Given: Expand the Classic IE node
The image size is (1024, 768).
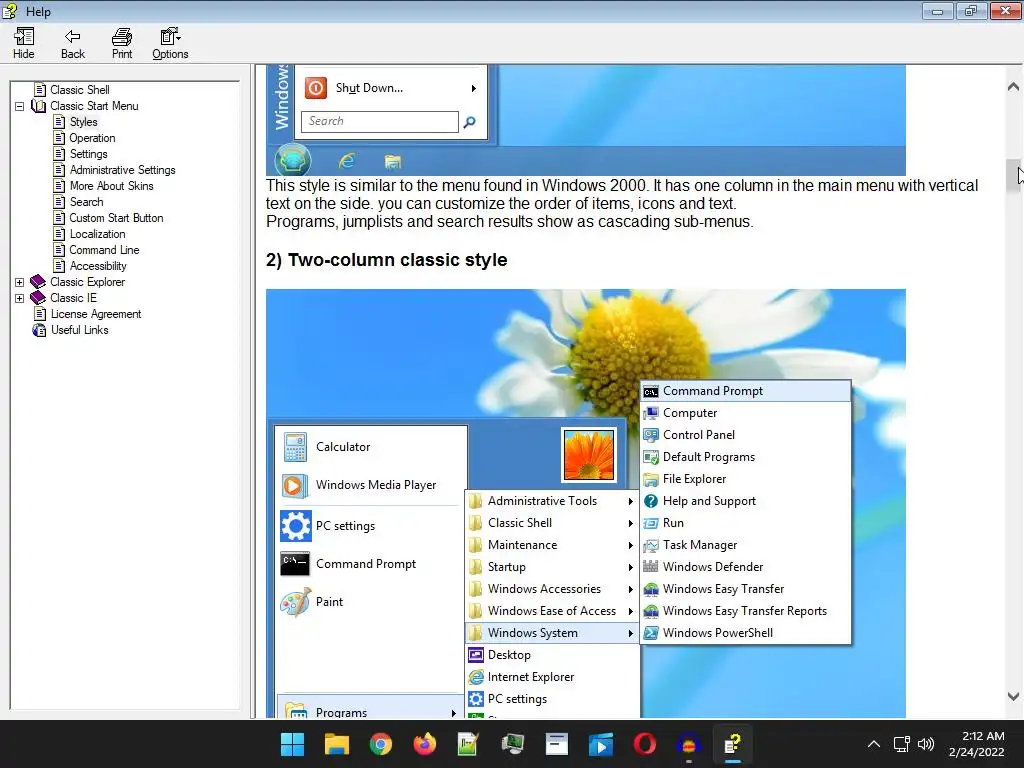Looking at the screenshot, I should pyautogui.click(x=20, y=298).
